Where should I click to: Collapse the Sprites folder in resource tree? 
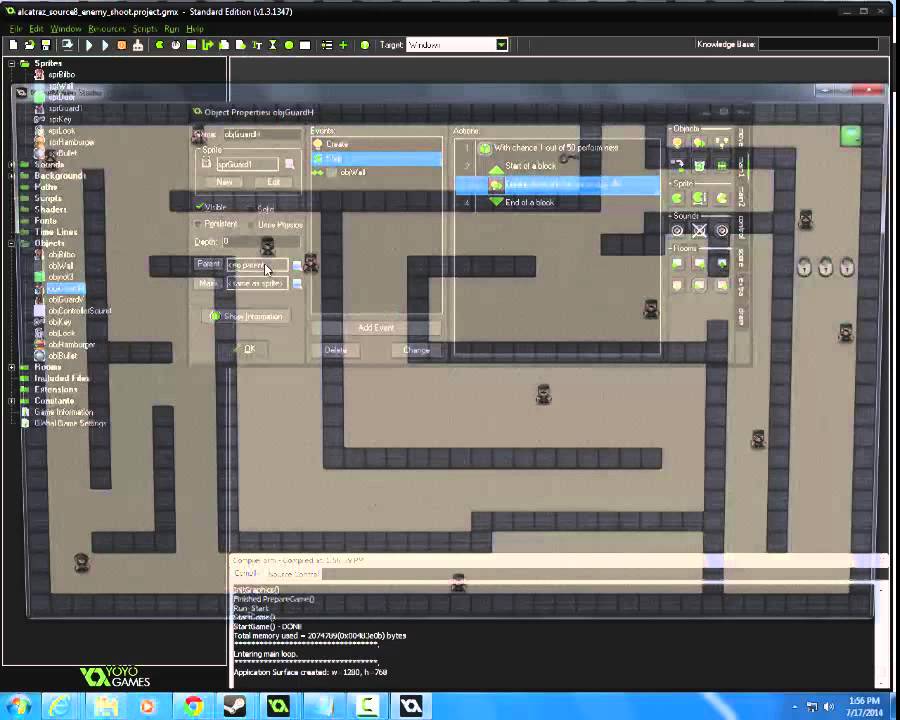point(12,63)
